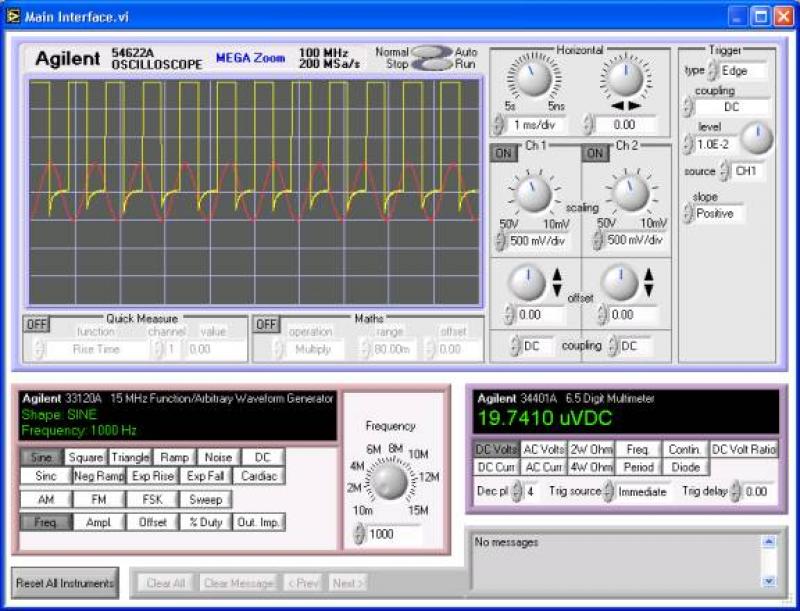The width and height of the screenshot is (800, 611).
Task: Select Ramp waveform shape
Action: [174, 457]
